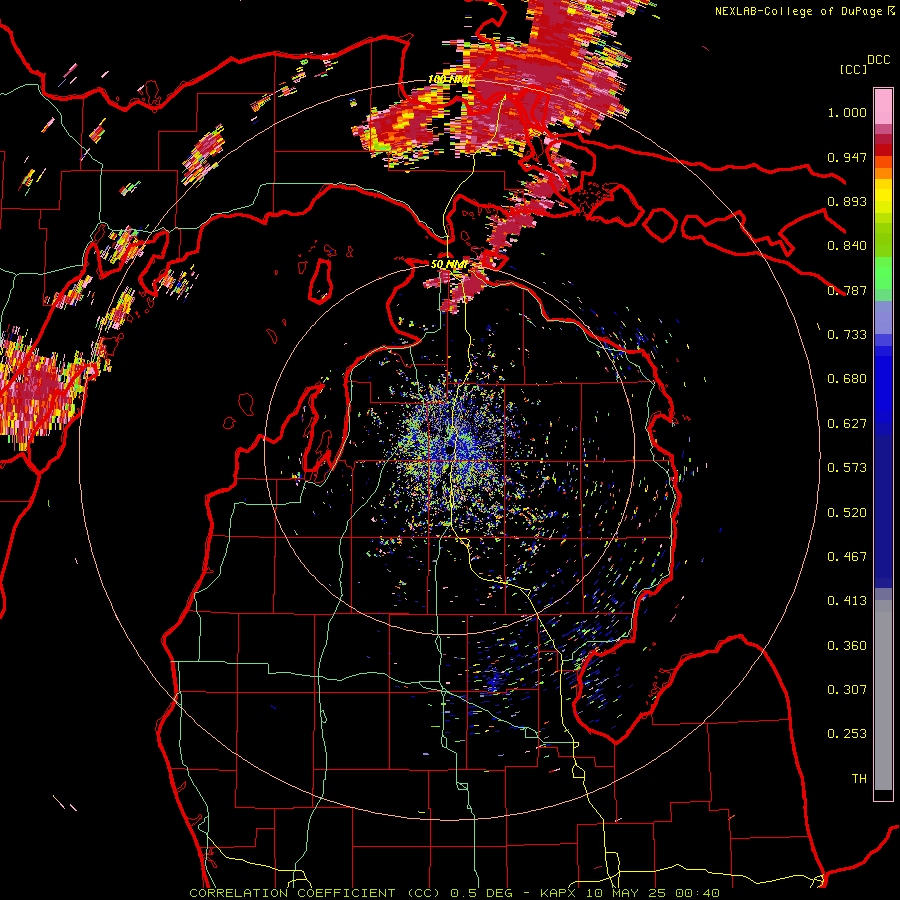
Task: Click the Correlation Coefficient KAPX caption
Action: pos(454,893)
